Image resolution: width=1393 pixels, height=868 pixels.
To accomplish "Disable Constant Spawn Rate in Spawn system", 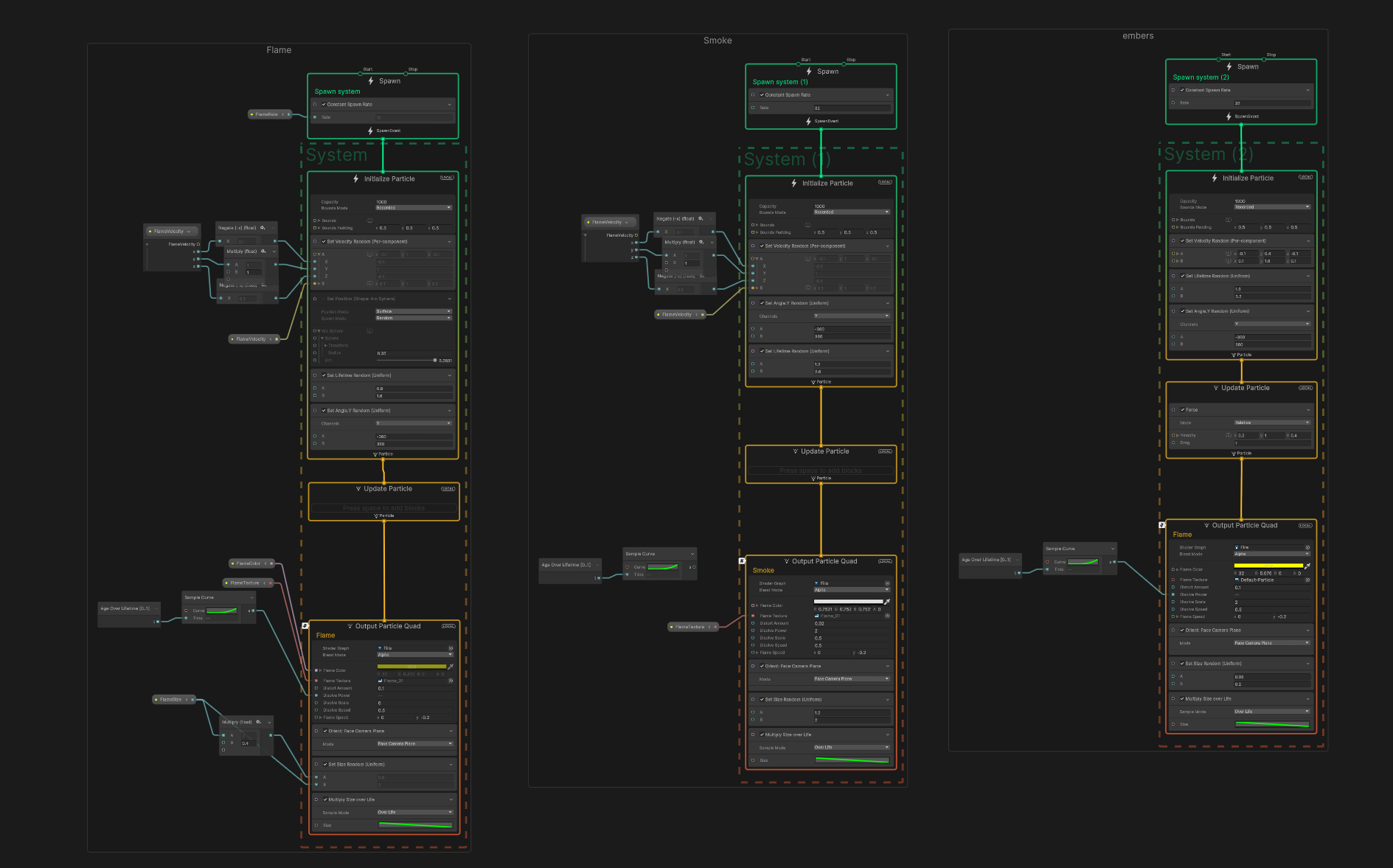I will (324, 105).
